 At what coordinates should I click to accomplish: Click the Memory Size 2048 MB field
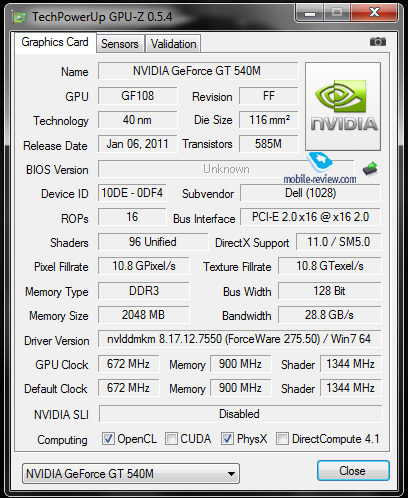pyautogui.click(x=144, y=315)
